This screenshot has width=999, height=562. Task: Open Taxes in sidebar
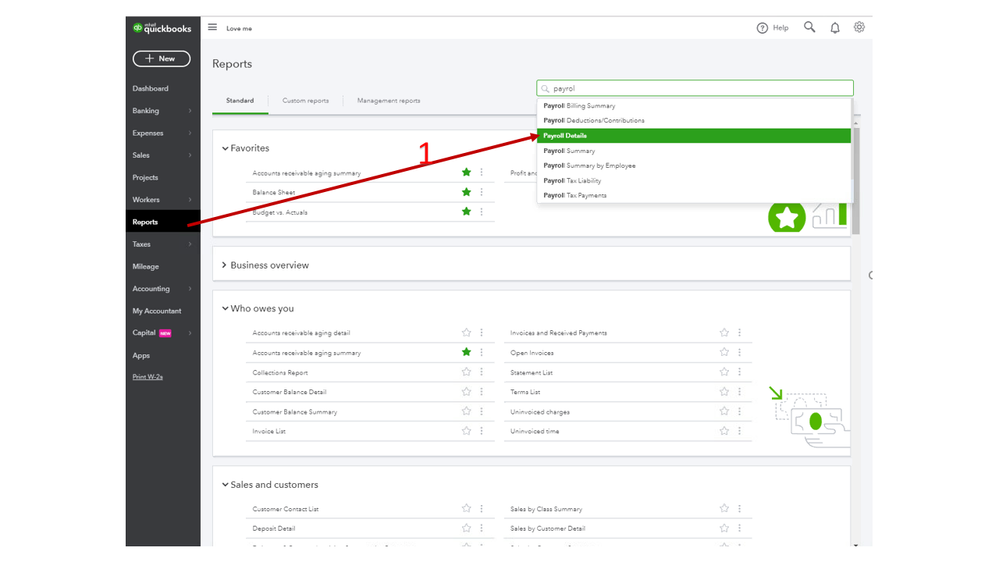[x=141, y=244]
